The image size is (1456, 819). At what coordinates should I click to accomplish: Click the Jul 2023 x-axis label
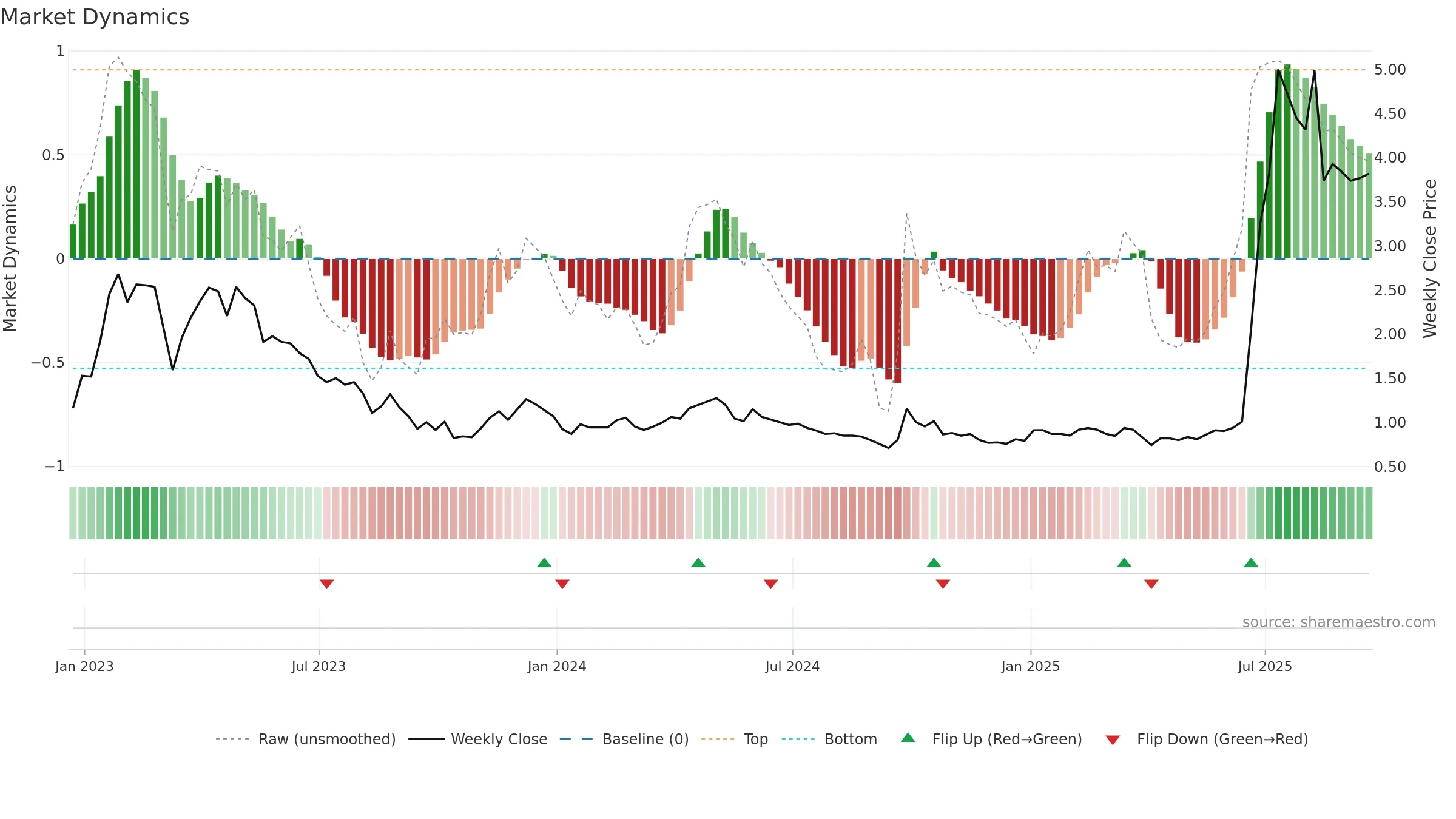pyautogui.click(x=318, y=666)
